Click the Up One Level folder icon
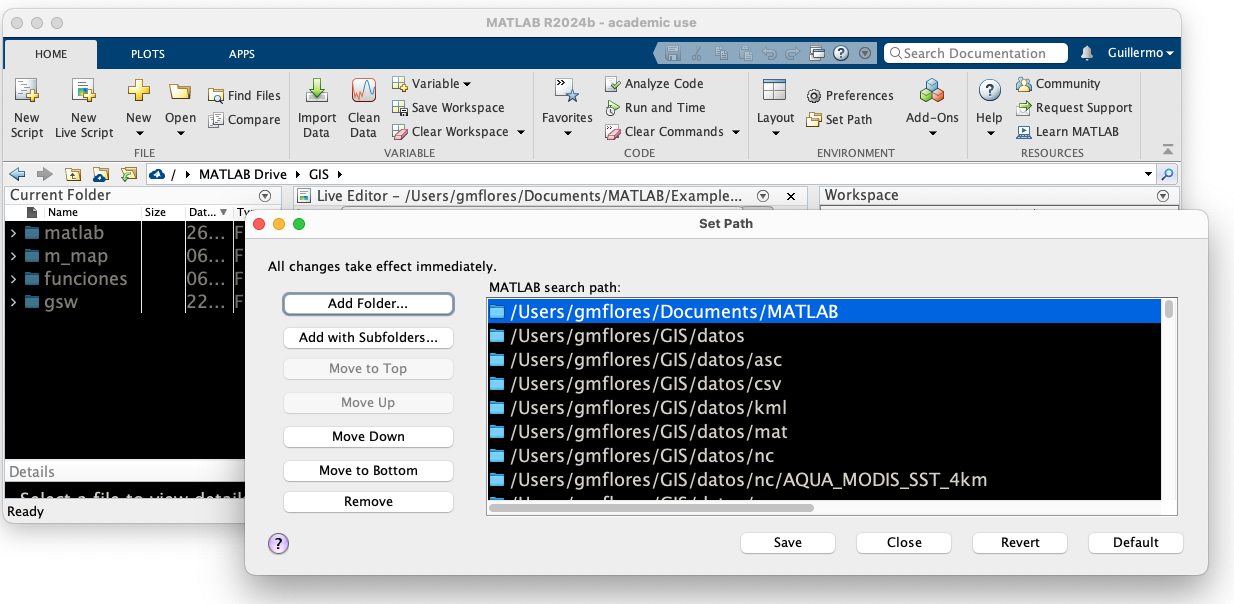Image resolution: width=1234 pixels, height=604 pixels. pyautogui.click(x=74, y=174)
